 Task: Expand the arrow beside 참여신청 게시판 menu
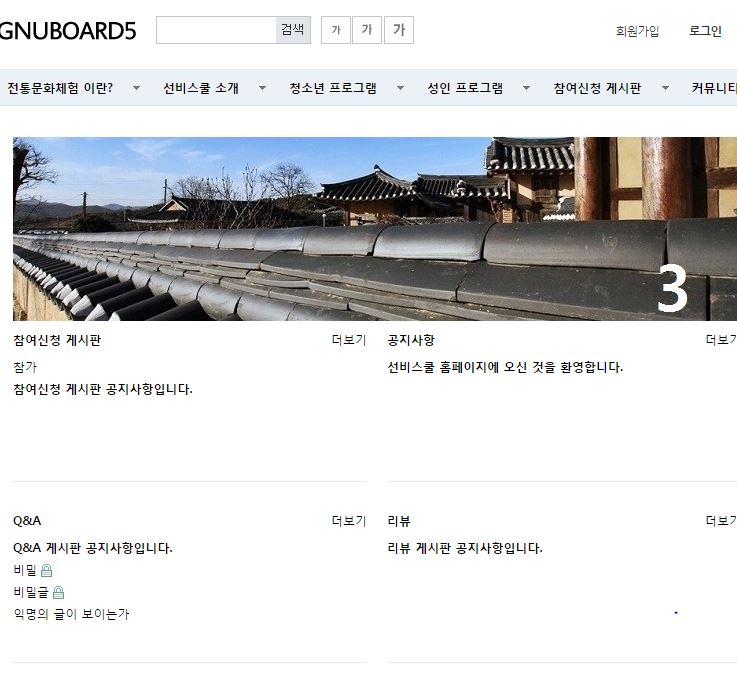[x=665, y=88]
